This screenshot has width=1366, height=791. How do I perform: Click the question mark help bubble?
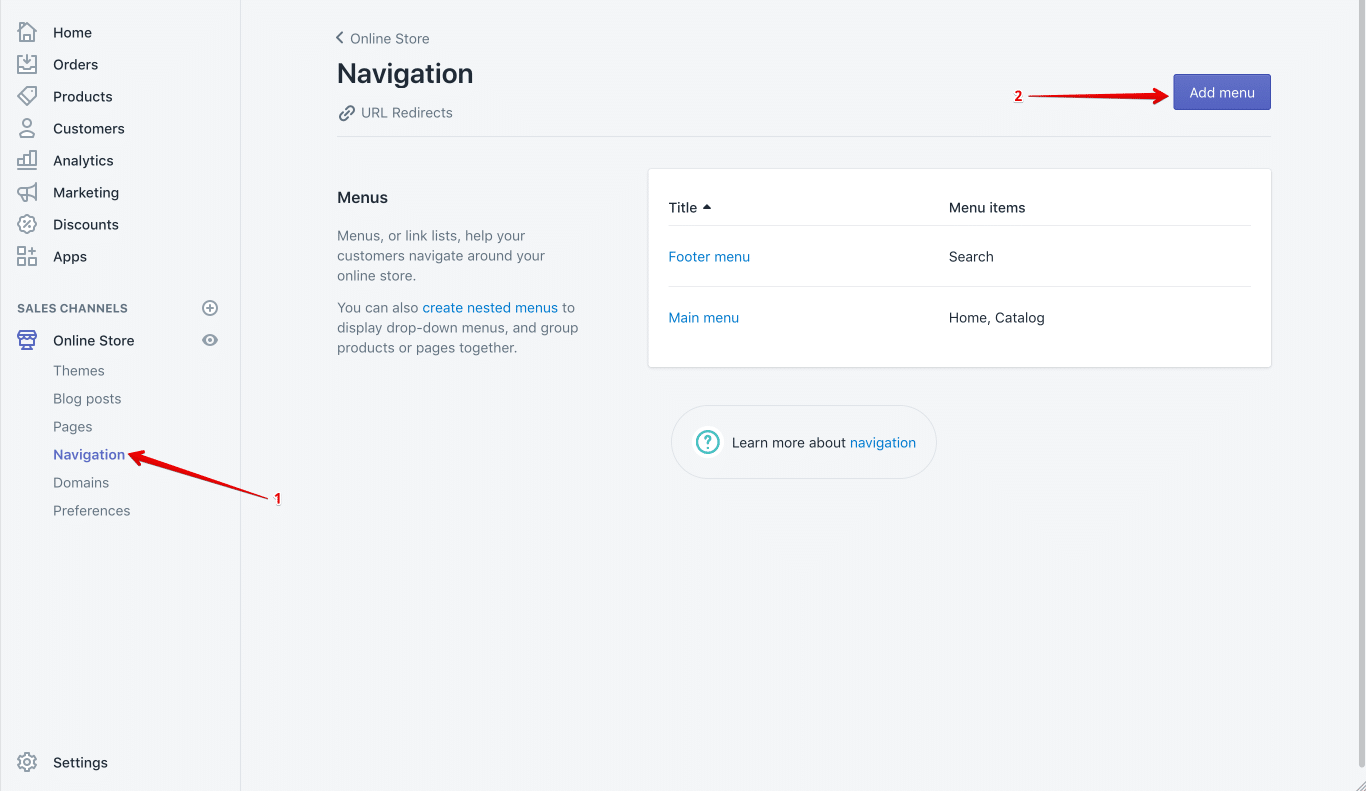(708, 441)
